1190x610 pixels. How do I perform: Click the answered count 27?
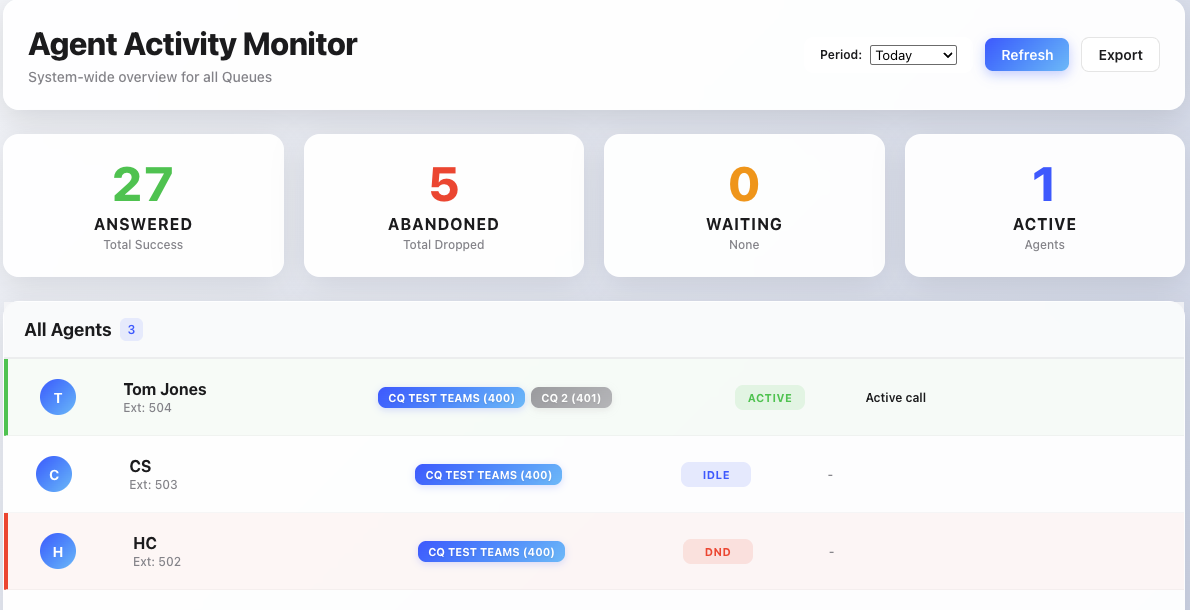tap(143, 184)
